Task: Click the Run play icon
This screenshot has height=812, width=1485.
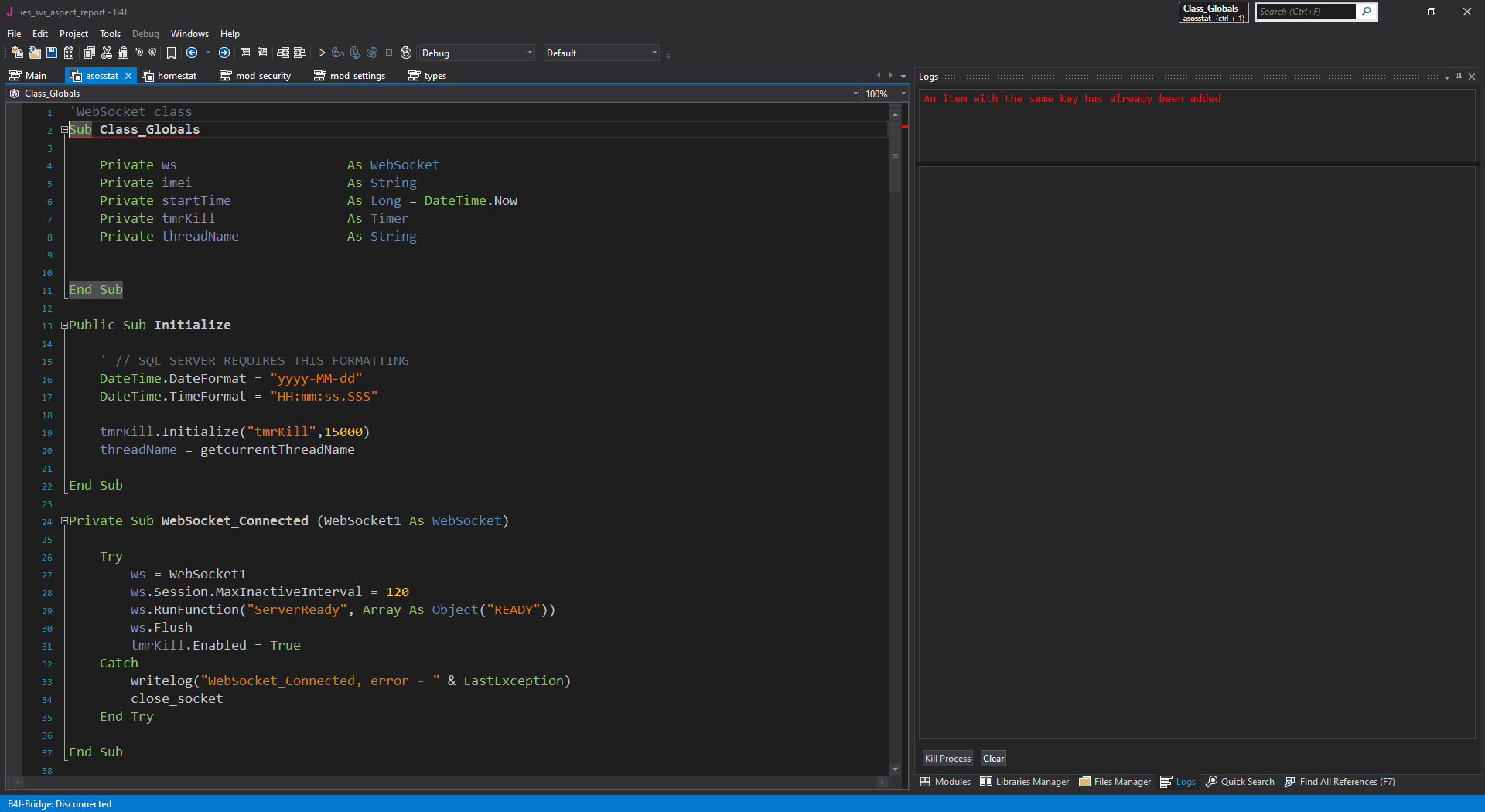Action: pyautogui.click(x=322, y=53)
